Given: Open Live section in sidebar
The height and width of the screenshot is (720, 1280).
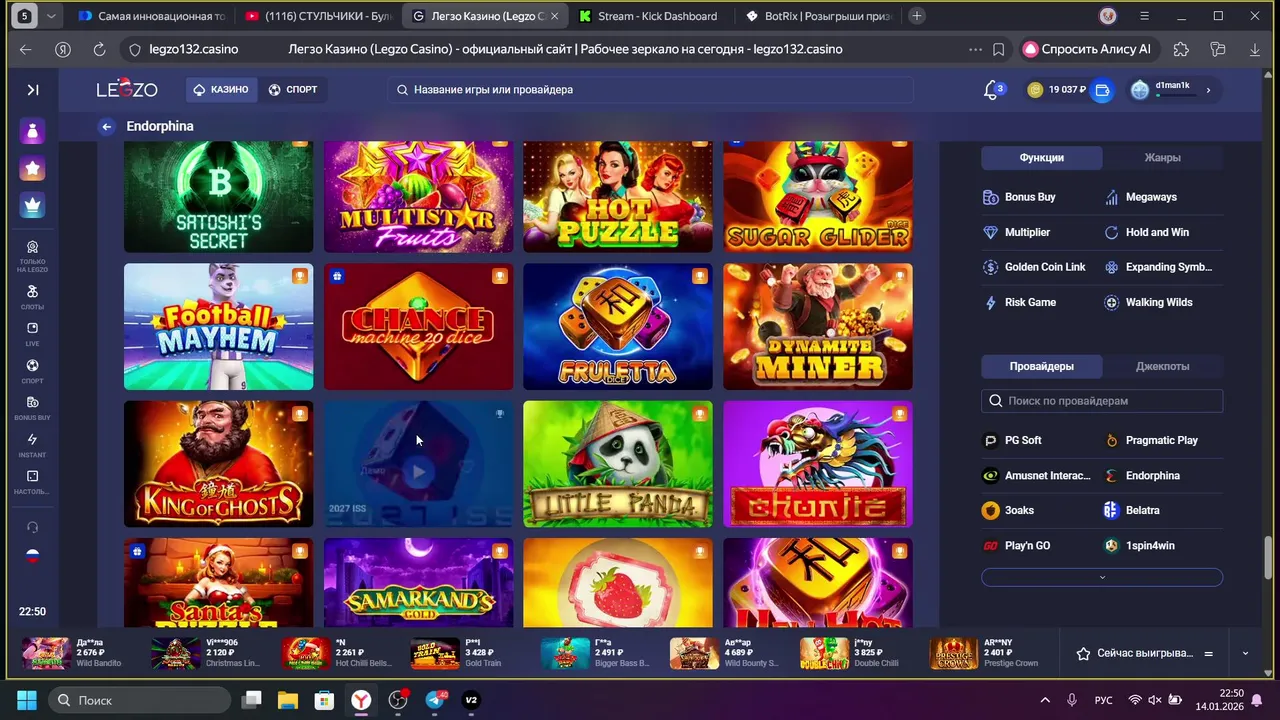Looking at the screenshot, I should pyautogui.click(x=33, y=334).
